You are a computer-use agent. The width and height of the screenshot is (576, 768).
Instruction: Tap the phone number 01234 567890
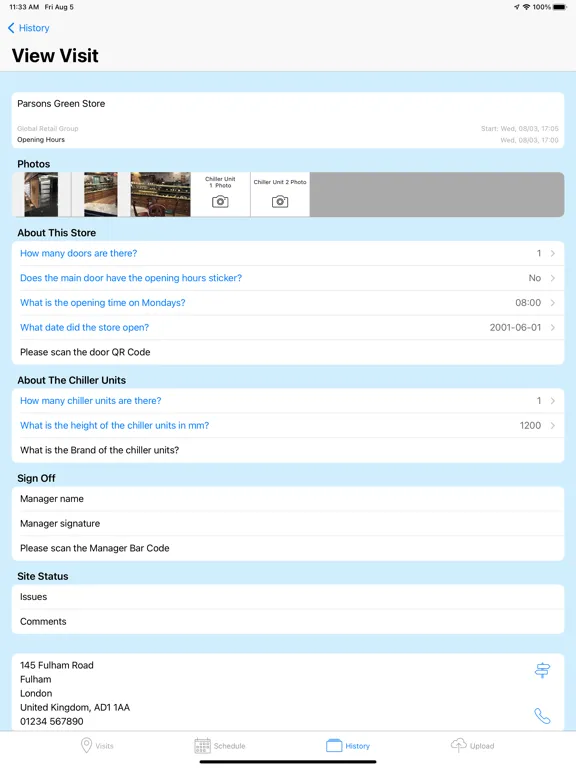tap(51, 721)
